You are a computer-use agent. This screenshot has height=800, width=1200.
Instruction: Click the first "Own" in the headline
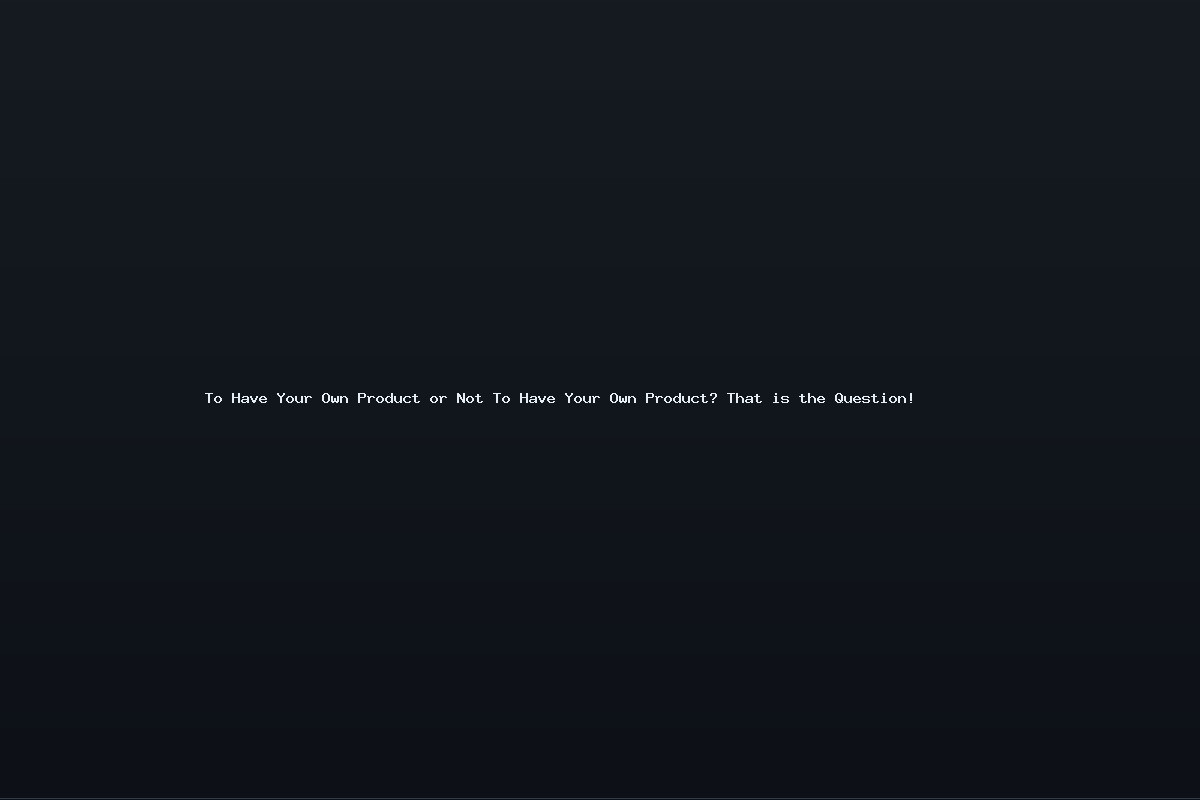pyautogui.click(x=334, y=398)
